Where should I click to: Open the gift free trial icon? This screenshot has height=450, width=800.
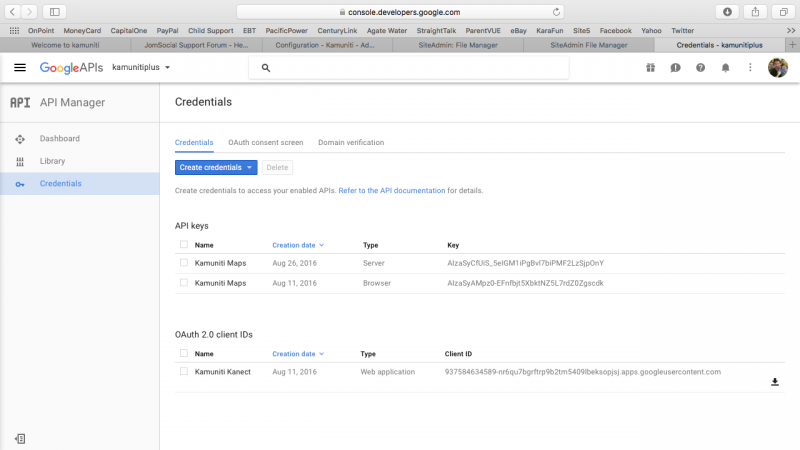pos(651,67)
